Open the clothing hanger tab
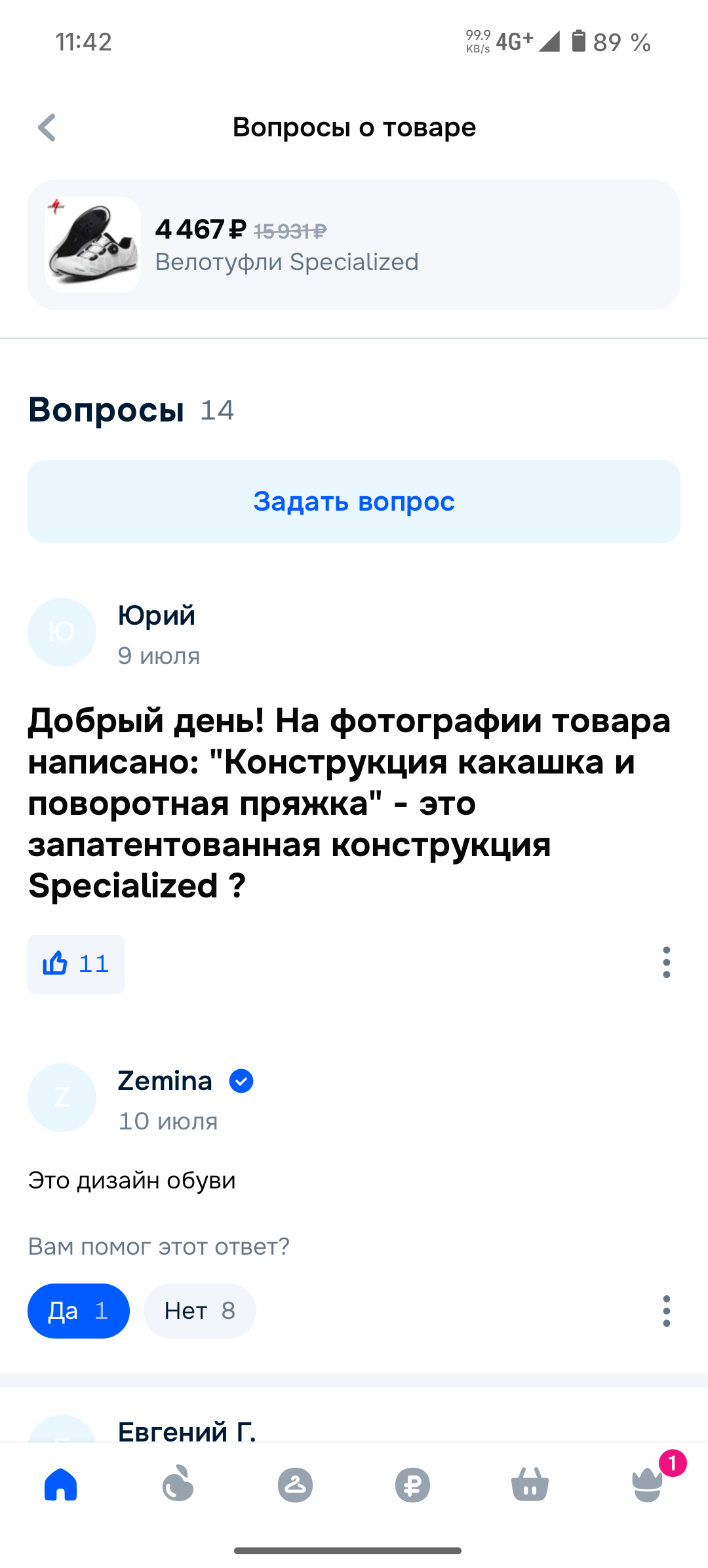Image resolution: width=708 pixels, height=1568 pixels. coord(295,1484)
